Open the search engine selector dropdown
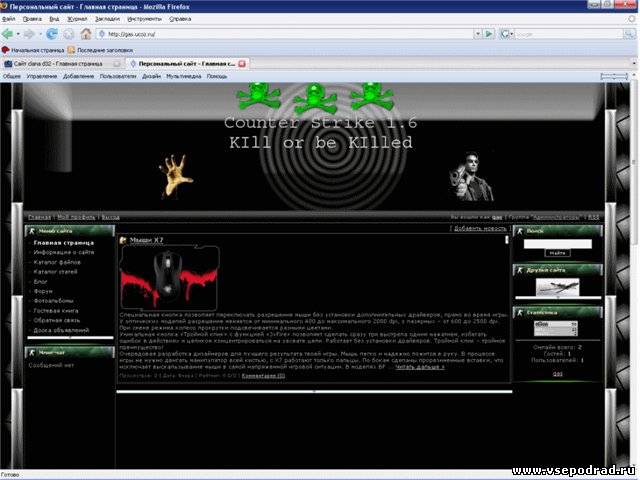The height and width of the screenshot is (480, 640). tap(511, 34)
